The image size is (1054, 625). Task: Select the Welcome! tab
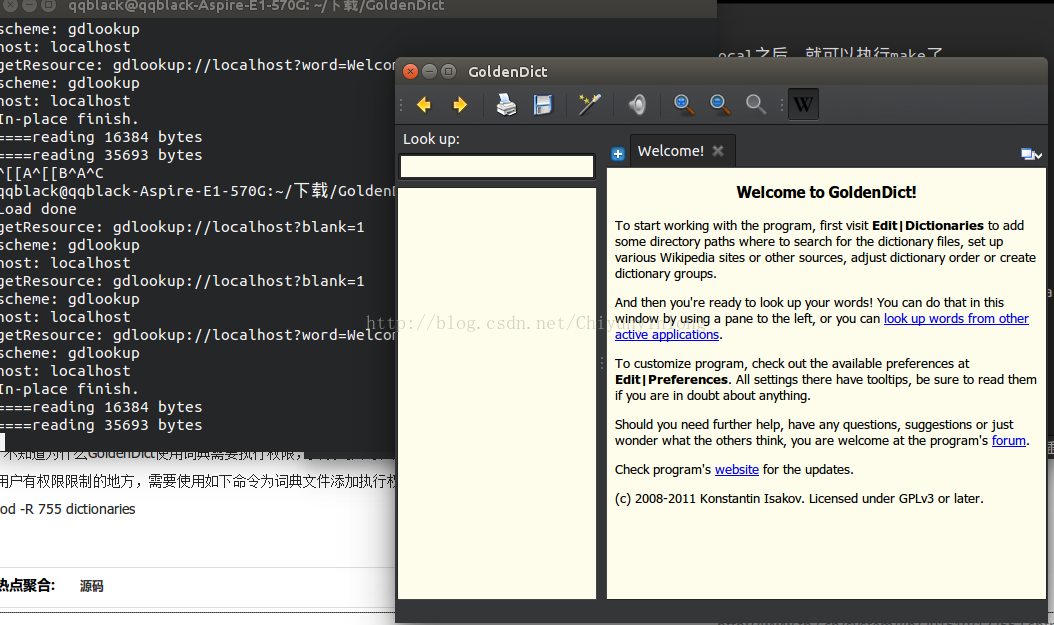pyautogui.click(x=670, y=151)
